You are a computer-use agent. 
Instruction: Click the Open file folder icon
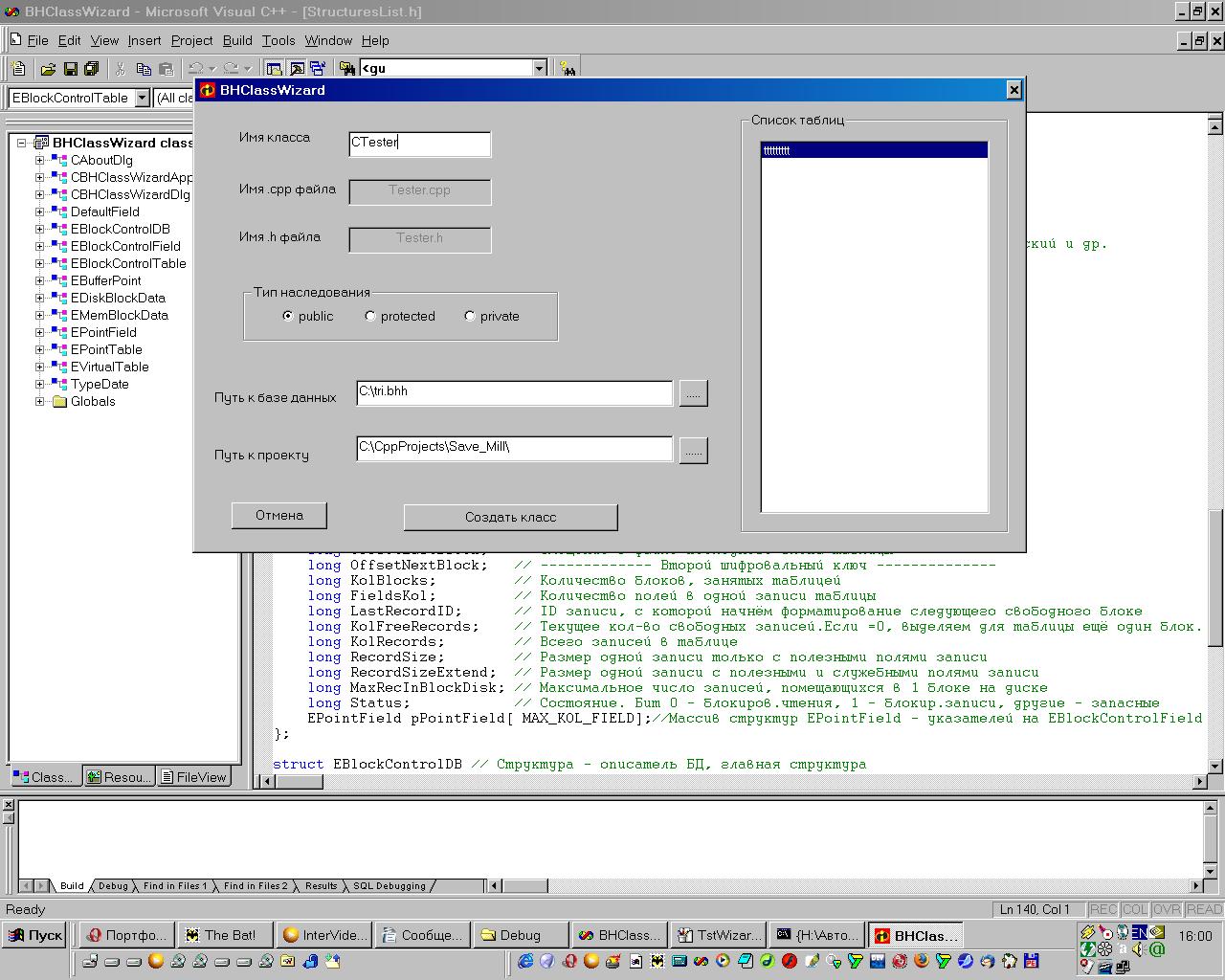pyautogui.click(x=48, y=69)
